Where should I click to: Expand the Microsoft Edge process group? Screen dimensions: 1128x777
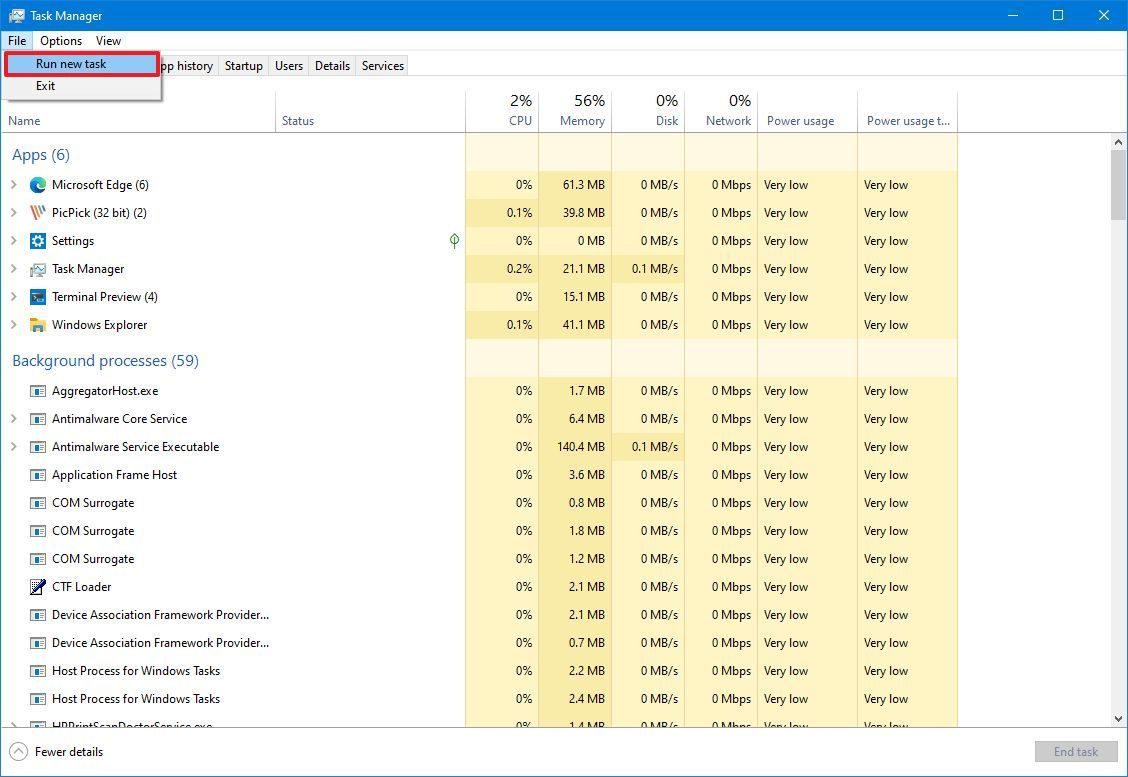[x=15, y=184]
